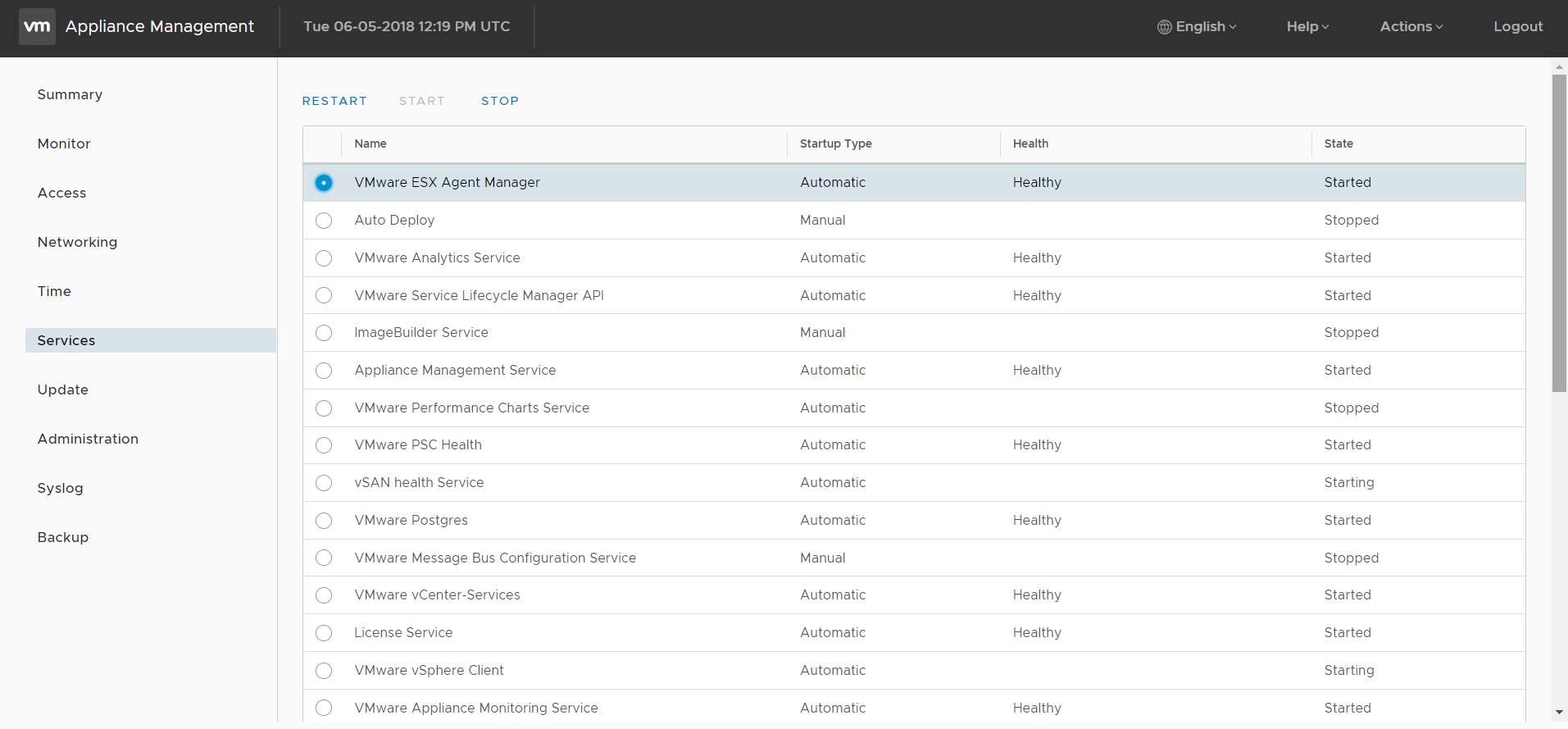
Task: Click 'Manual' startup type for ImageBuilder Service
Action: (822, 332)
